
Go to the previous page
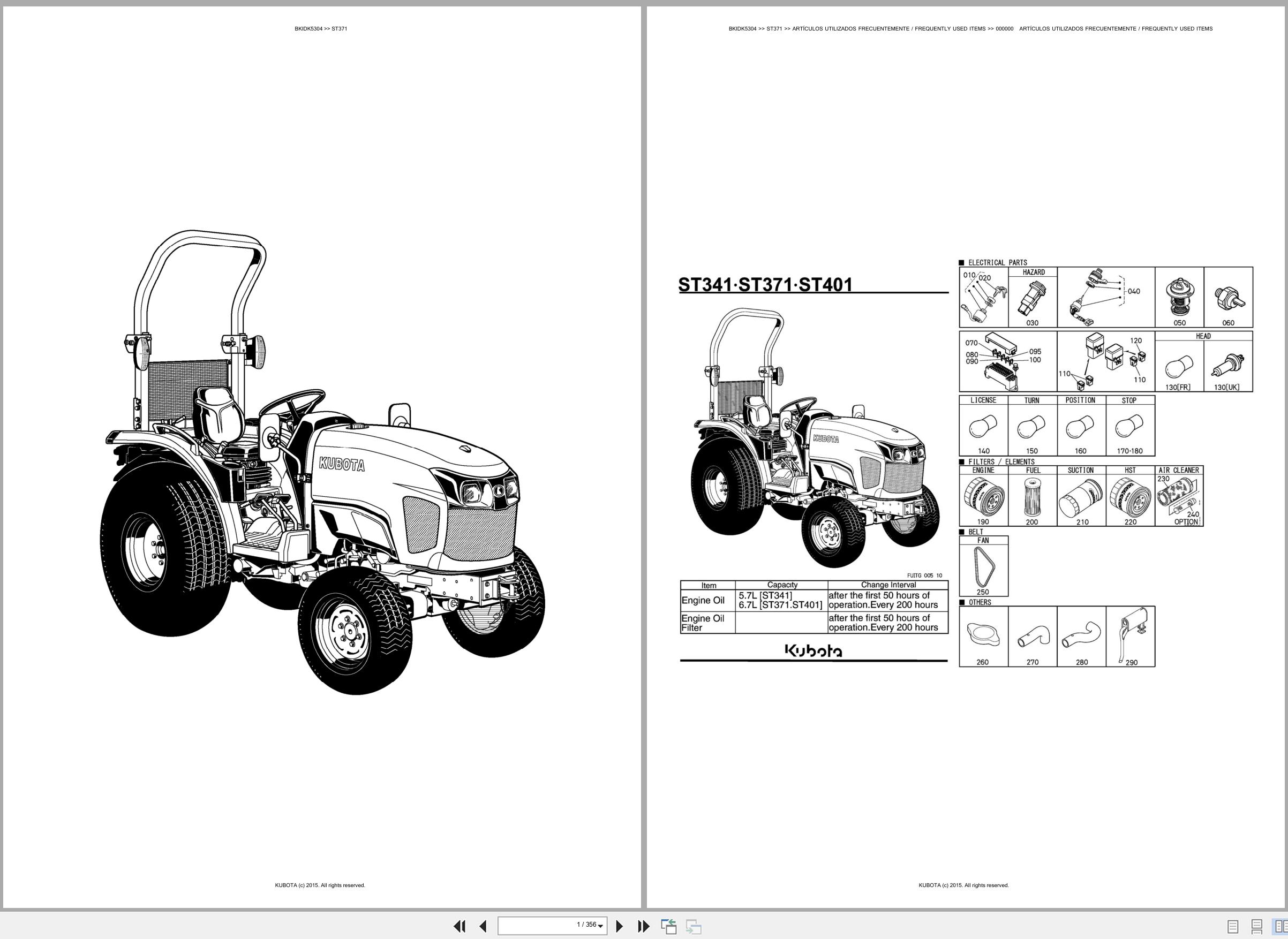(483, 926)
